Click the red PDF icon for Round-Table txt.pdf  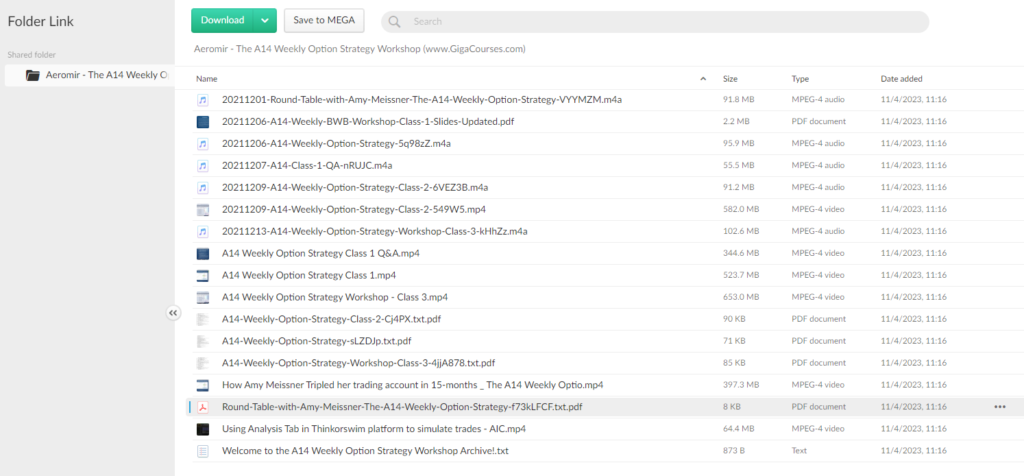point(203,407)
